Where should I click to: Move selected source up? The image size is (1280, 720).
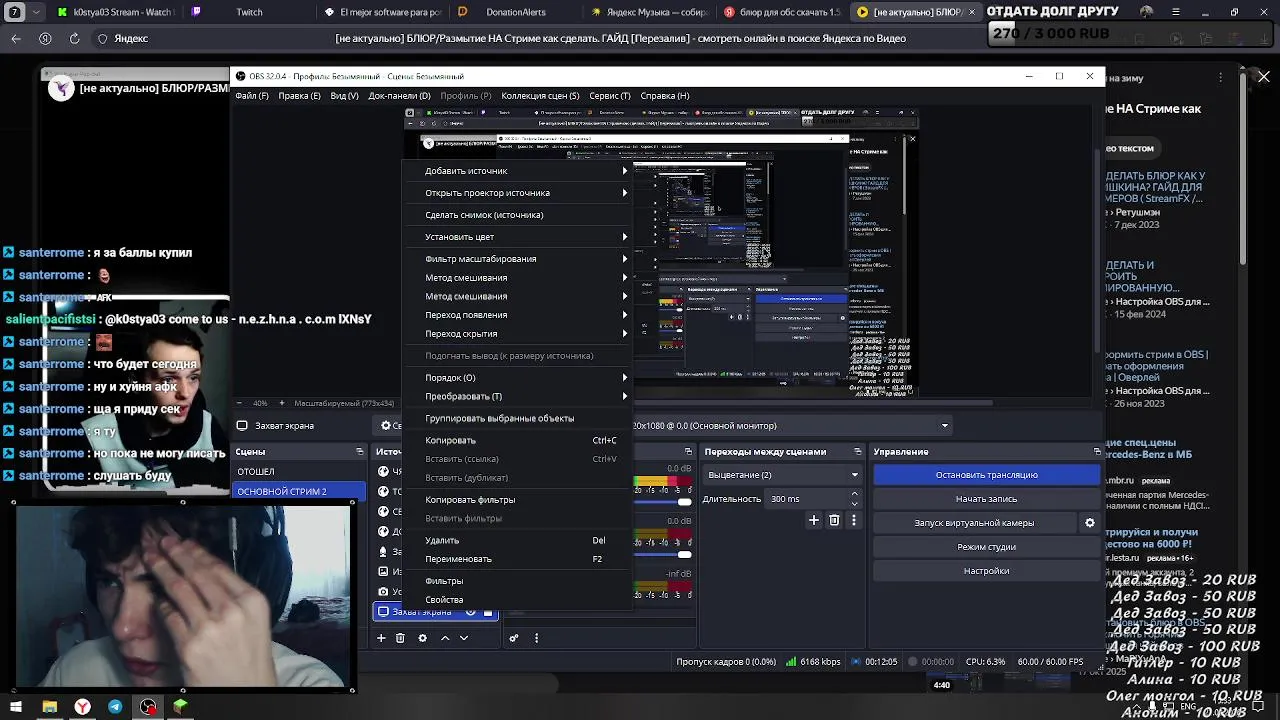[x=445, y=638]
